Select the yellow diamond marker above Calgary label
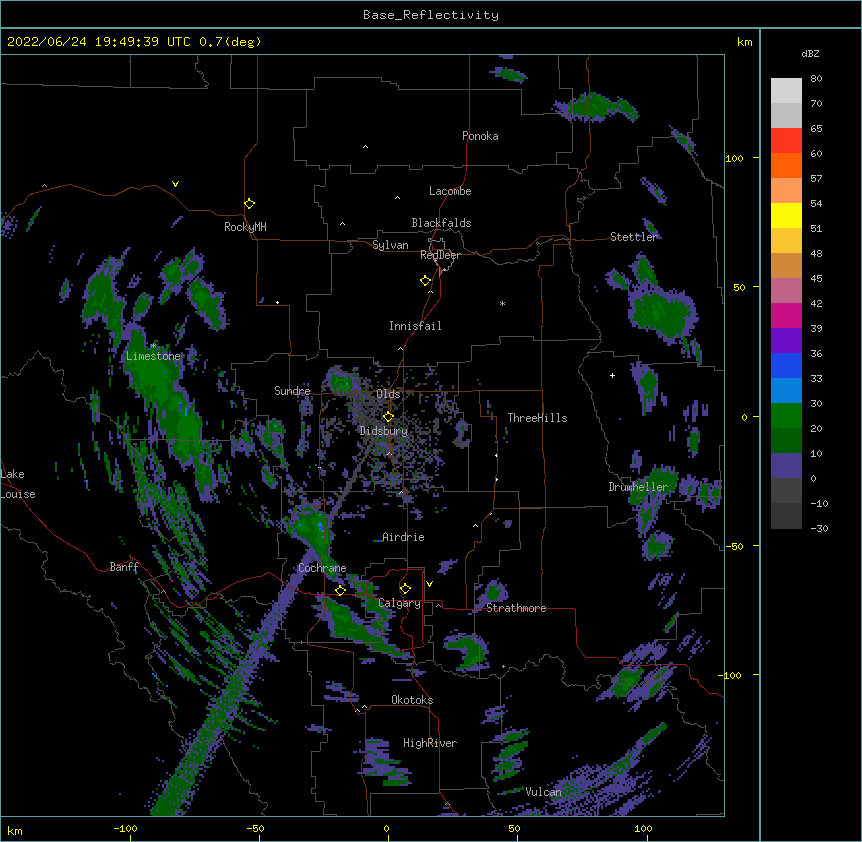 click(405, 589)
